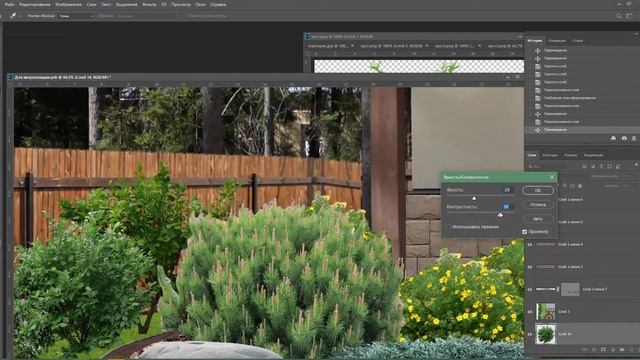Click the shape layer filter icon
Viewport: 640px width, 360px height.
[x=609, y=167]
